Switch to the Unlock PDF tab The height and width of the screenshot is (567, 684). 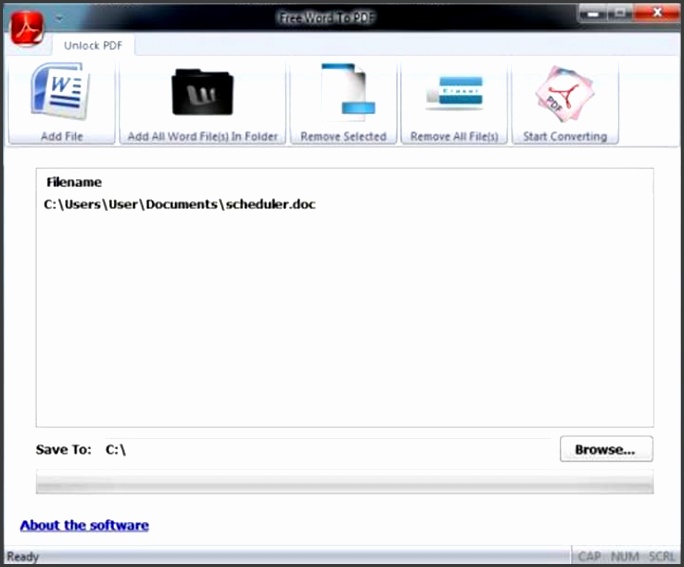pos(93,45)
